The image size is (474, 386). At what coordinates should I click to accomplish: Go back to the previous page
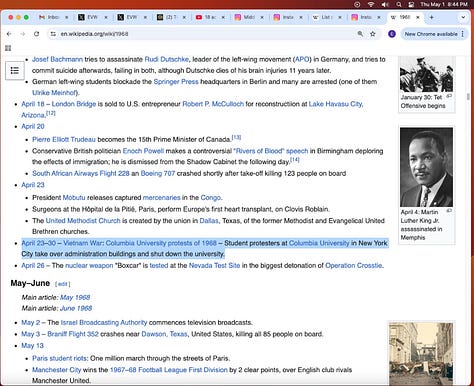pyautogui.click(x=9, y=34)
